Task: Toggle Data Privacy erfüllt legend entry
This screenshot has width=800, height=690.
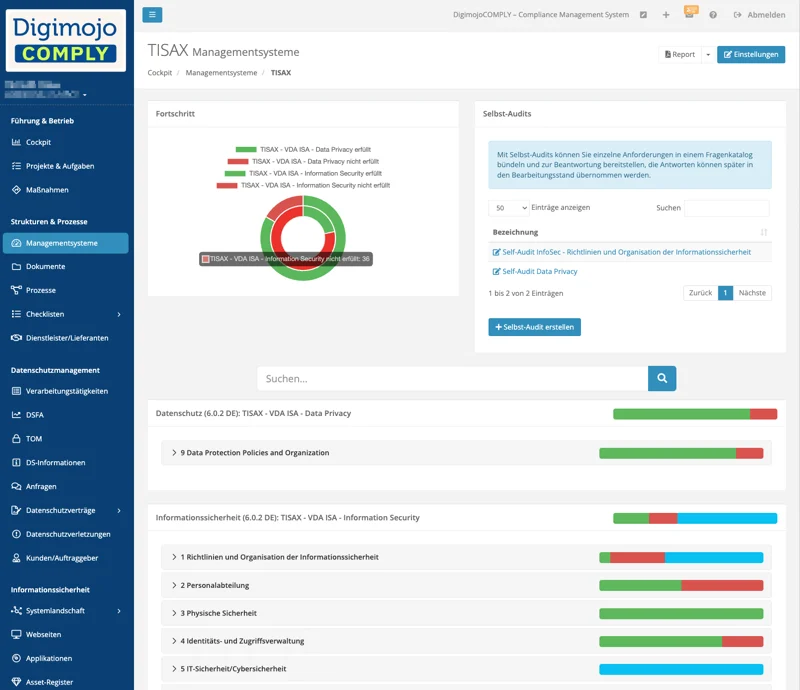Action: point(303,150)
